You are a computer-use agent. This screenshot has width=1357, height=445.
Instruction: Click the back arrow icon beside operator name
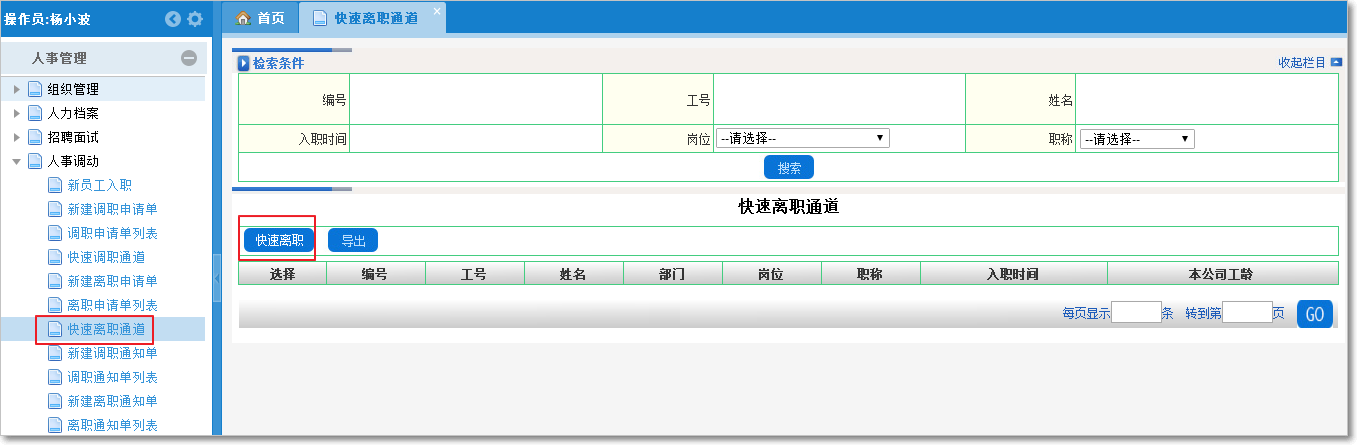click(x=173, y=19)
